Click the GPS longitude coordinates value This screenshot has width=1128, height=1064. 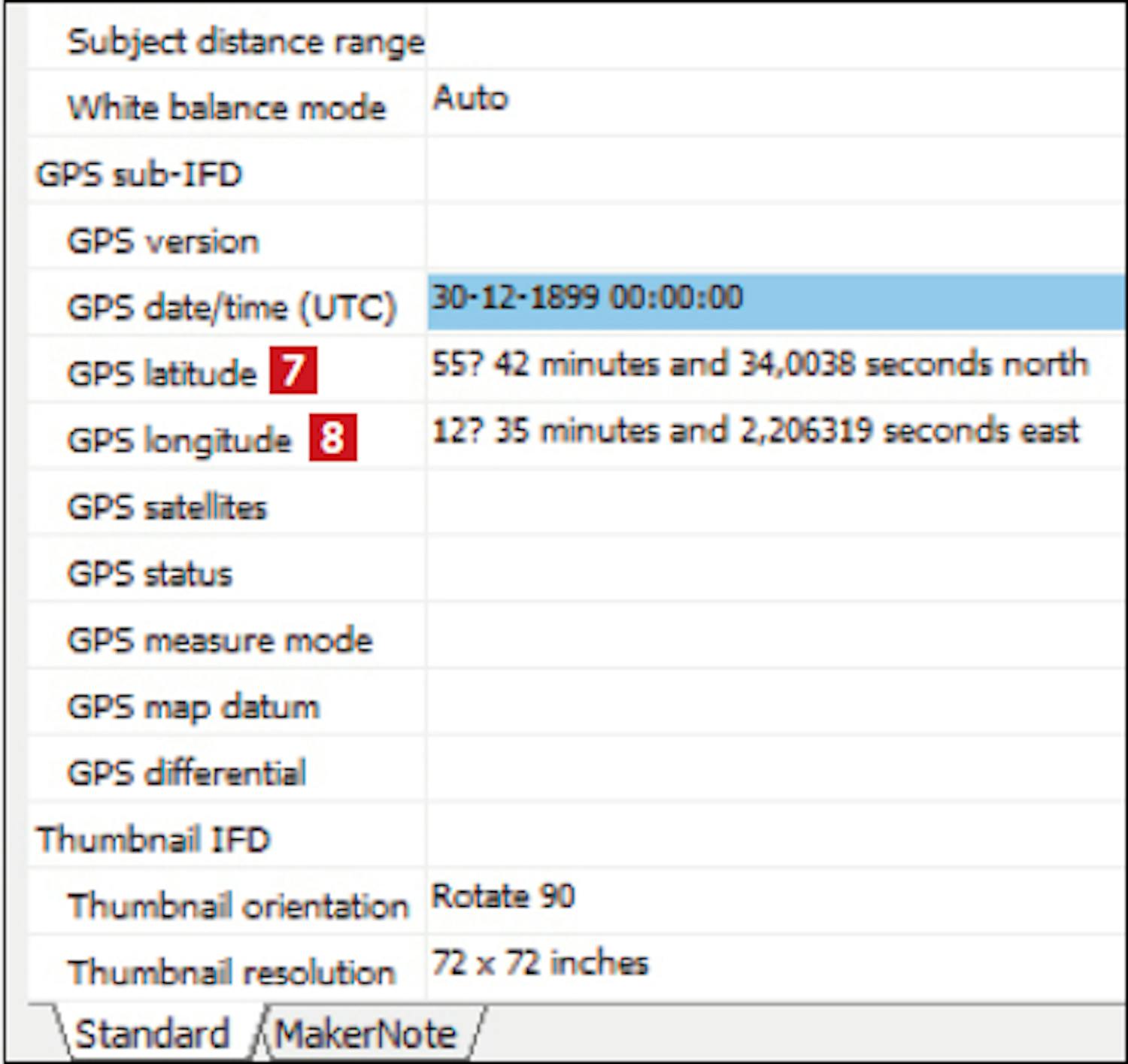point(755,432)
